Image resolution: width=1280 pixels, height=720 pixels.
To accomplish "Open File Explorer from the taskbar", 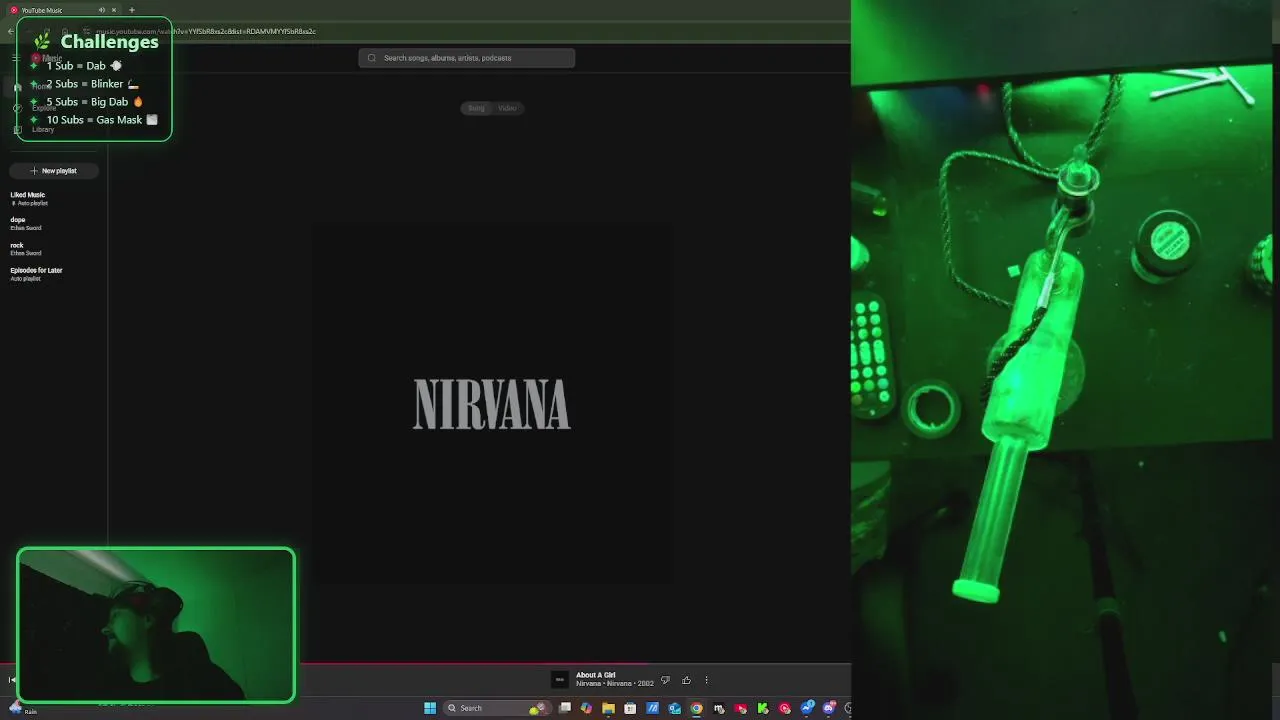I will (608, 708).
